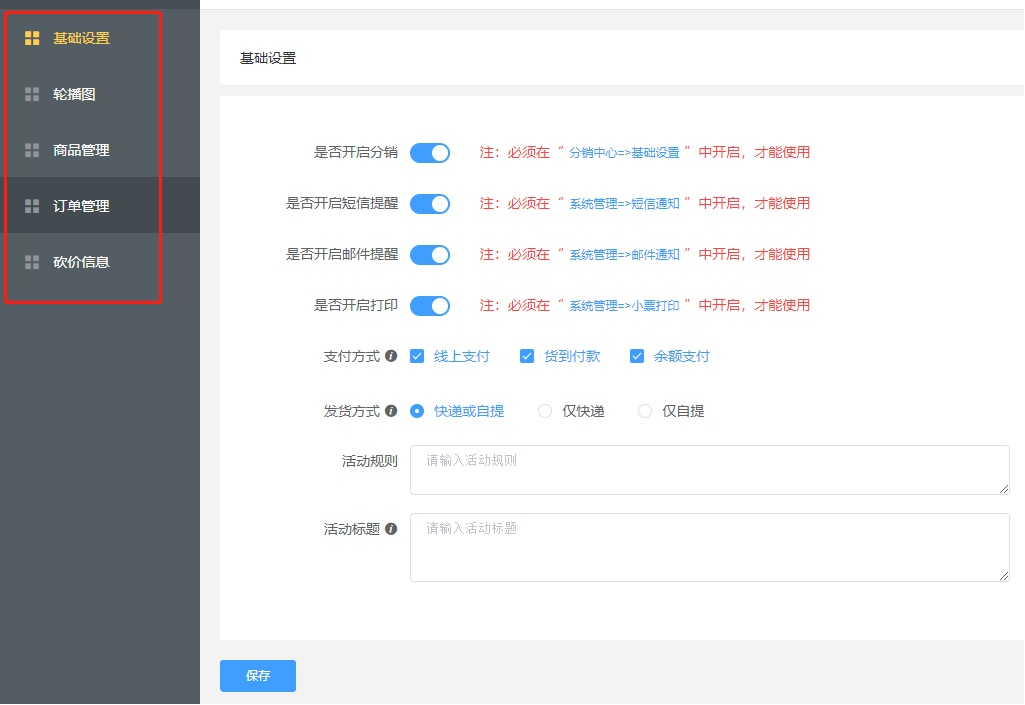Click the 基础设置 page heading text
Image resolution: width=1025 pixels, height=705 pixels.
pyautogui.click(x=268, y=58)
